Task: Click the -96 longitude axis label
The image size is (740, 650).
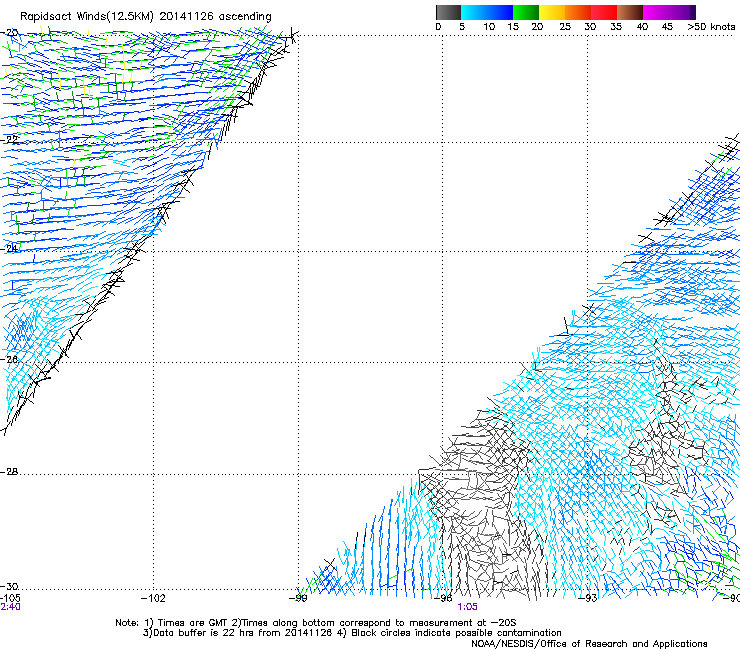Action: coord(445,598)
